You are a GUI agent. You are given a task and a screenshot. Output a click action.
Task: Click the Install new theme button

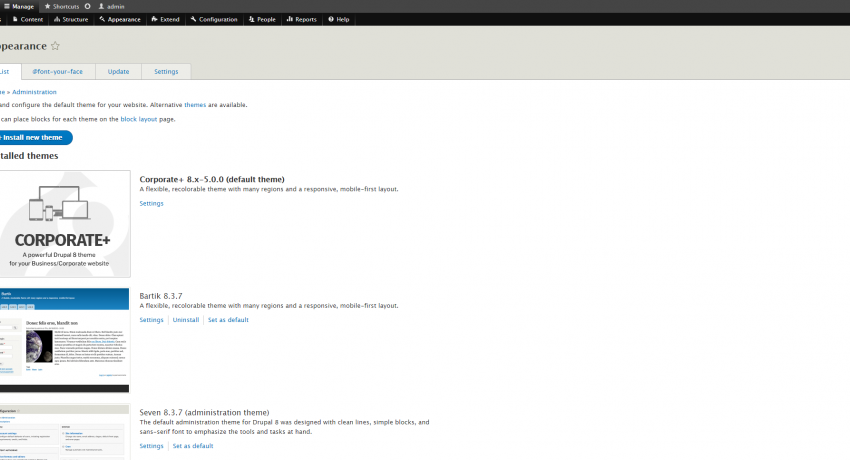pyautogui.click(x=34, y=138)
